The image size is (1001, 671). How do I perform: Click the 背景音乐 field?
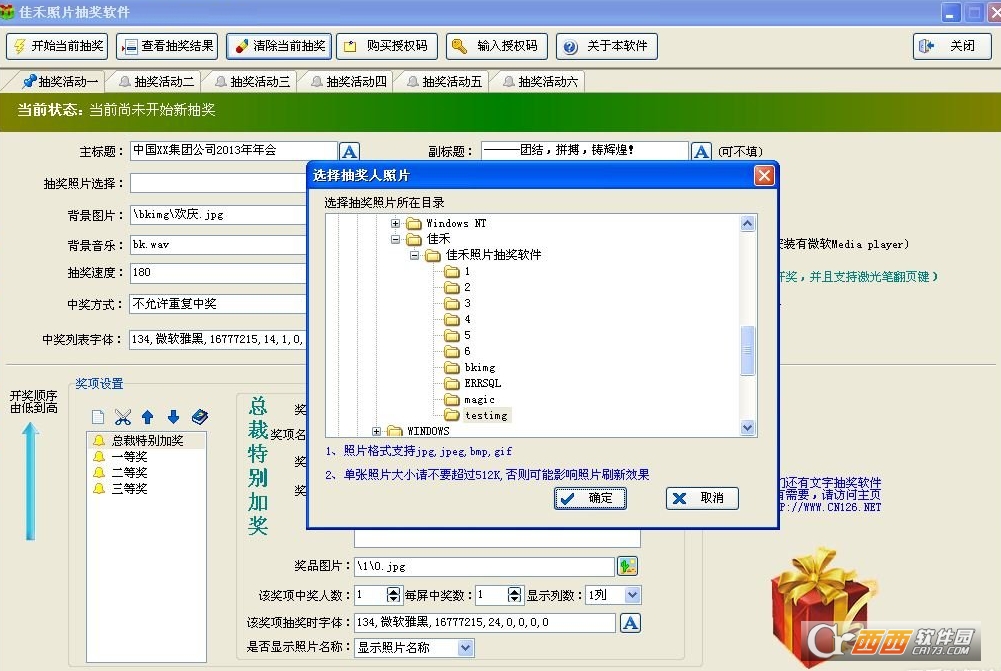218,245
